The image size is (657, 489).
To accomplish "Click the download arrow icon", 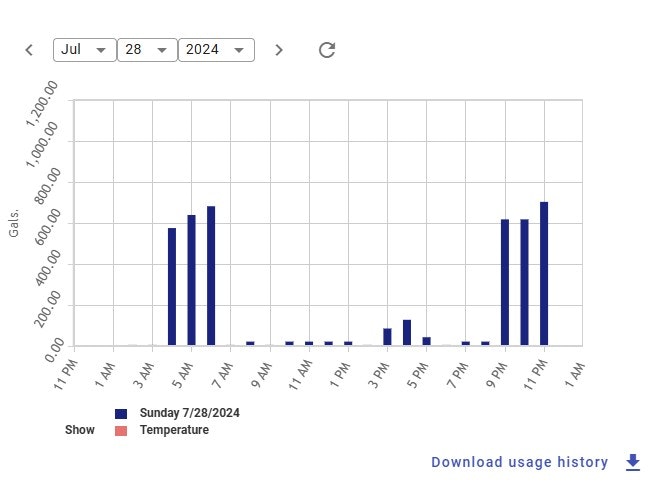I will click(x=632, y=462).
